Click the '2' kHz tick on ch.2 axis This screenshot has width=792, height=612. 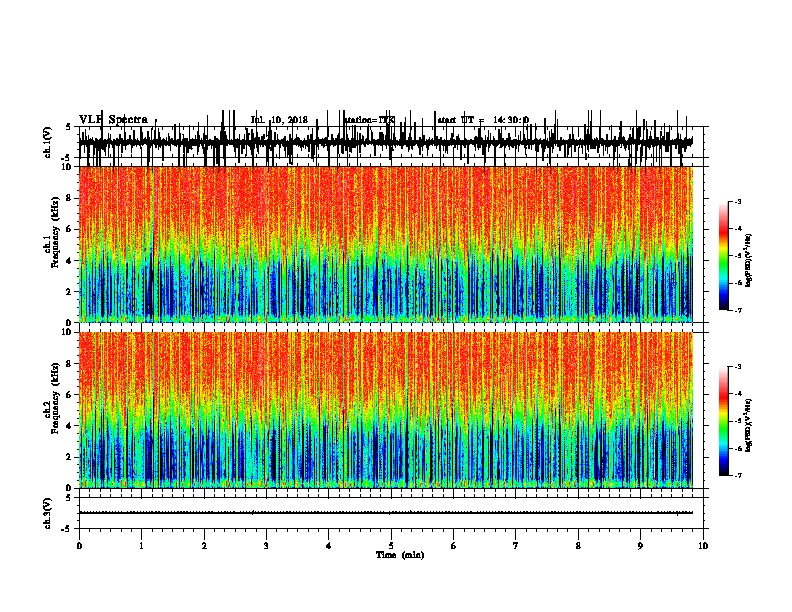point(70,457)
